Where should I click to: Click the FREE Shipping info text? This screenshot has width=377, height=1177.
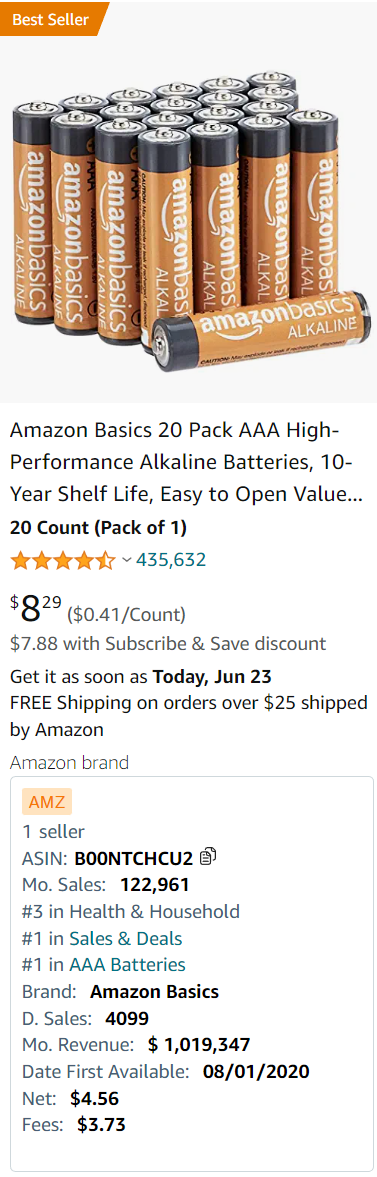point(188,715)
